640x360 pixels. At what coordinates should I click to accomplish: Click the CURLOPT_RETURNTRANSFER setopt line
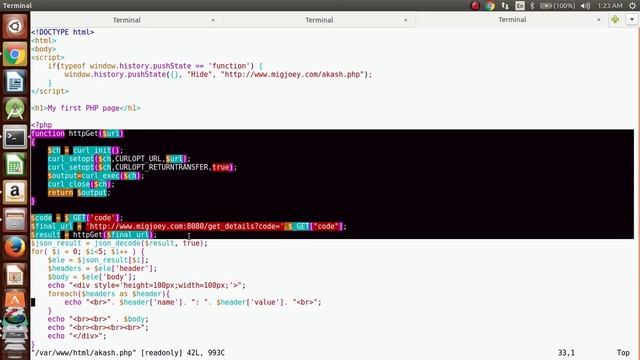tap(142, 167)
